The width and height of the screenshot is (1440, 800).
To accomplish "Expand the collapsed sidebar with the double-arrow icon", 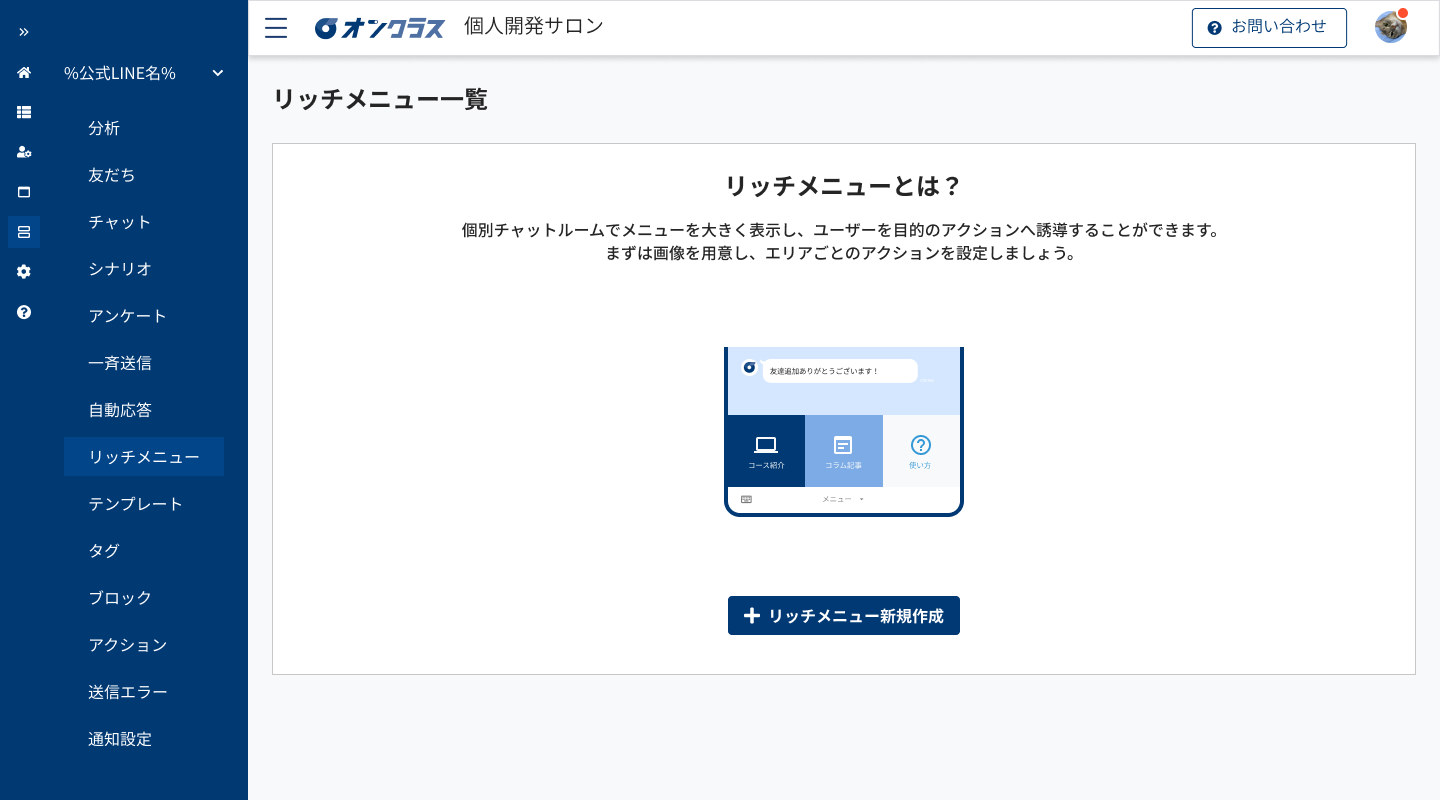I will pos(23,31).
